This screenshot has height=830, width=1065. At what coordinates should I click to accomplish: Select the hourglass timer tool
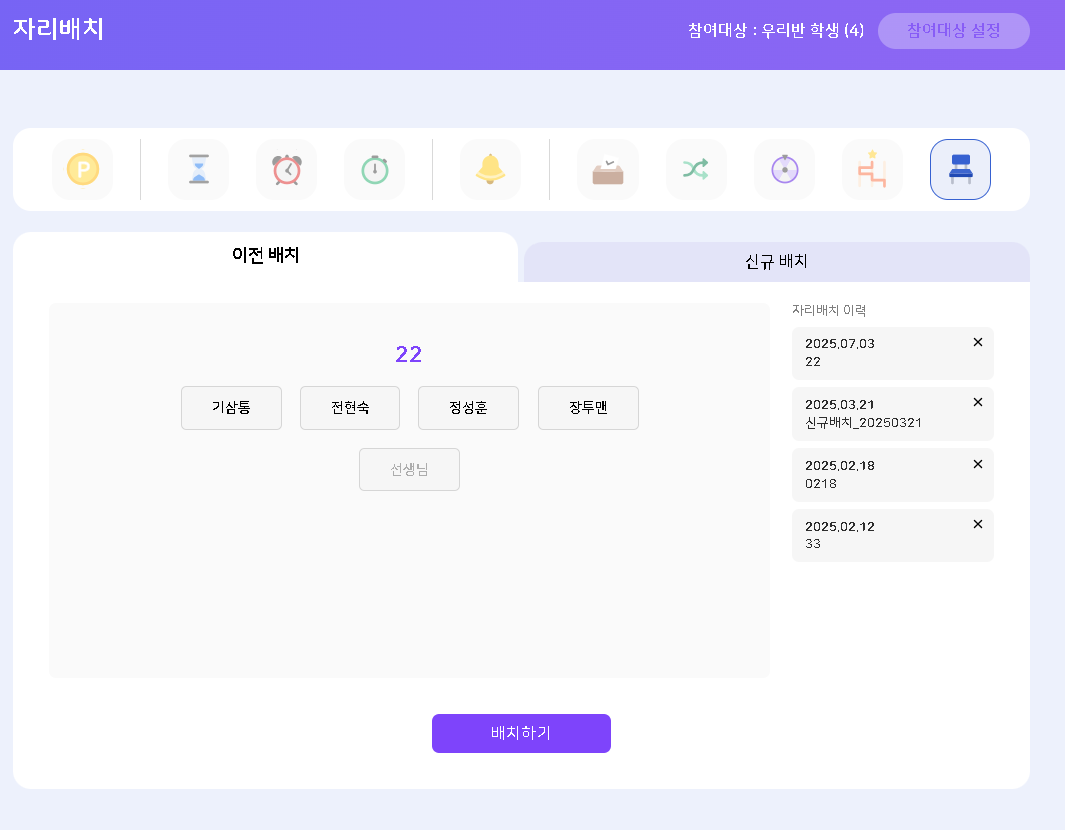(x=198, y=170)
